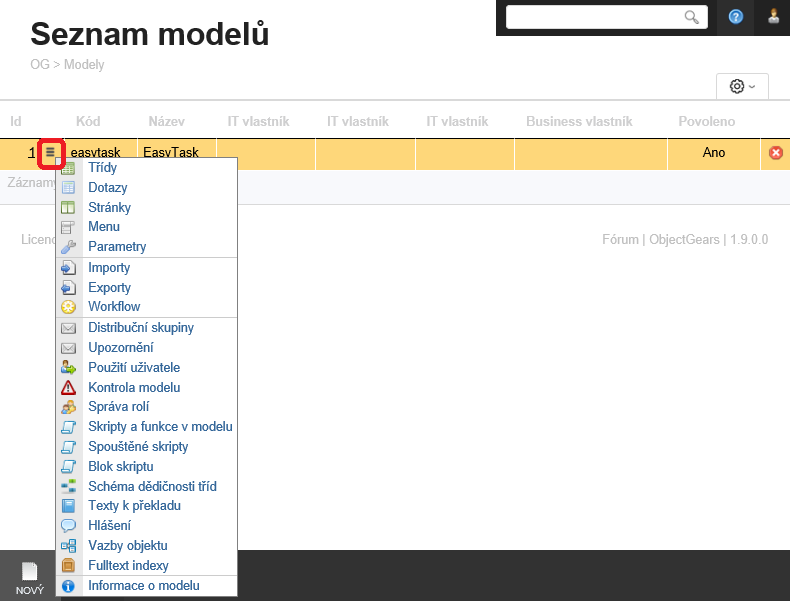Click the blue info icon for Informace o modelu
This screenshot has width=790, height=601.
(x=68, y=586)
